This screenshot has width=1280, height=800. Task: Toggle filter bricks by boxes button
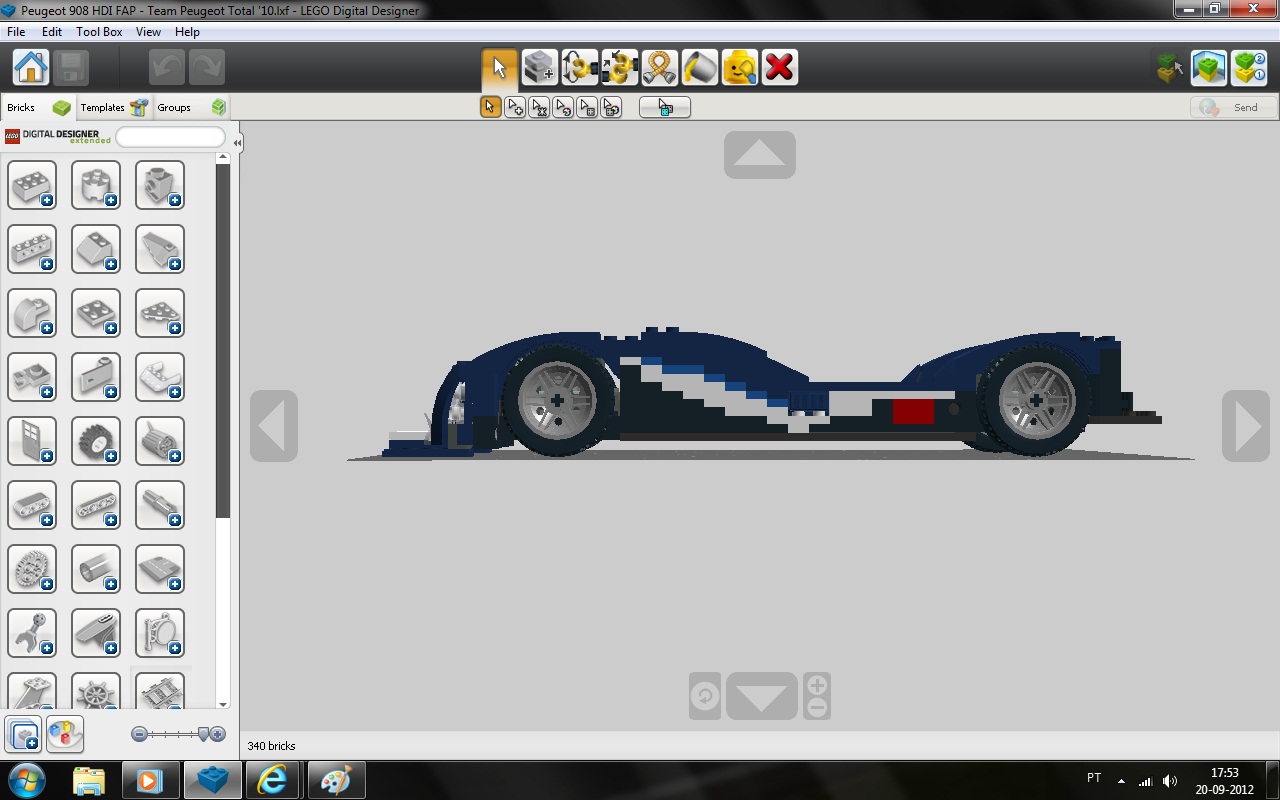(x=23, y=735)
